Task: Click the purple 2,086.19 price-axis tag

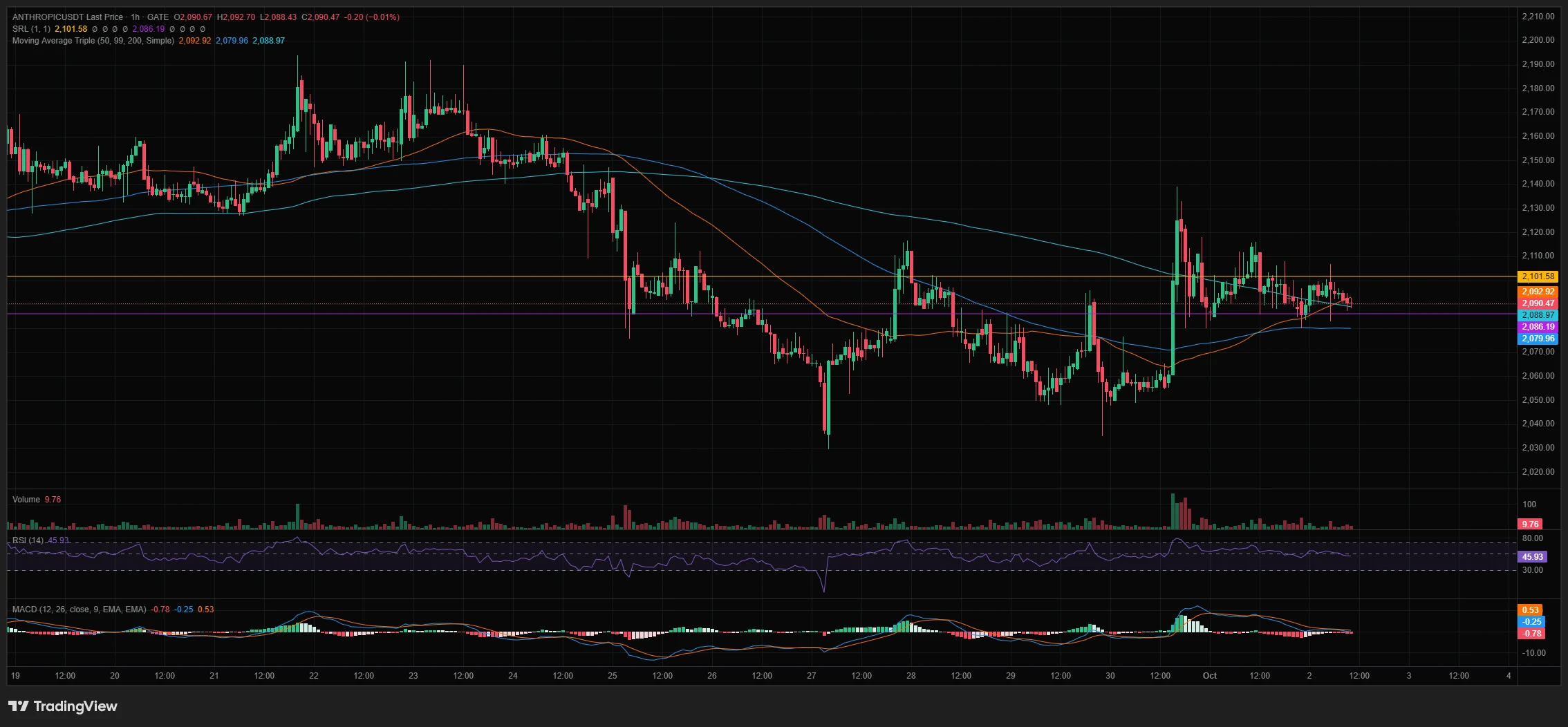Action: [x=1538, y=327]
